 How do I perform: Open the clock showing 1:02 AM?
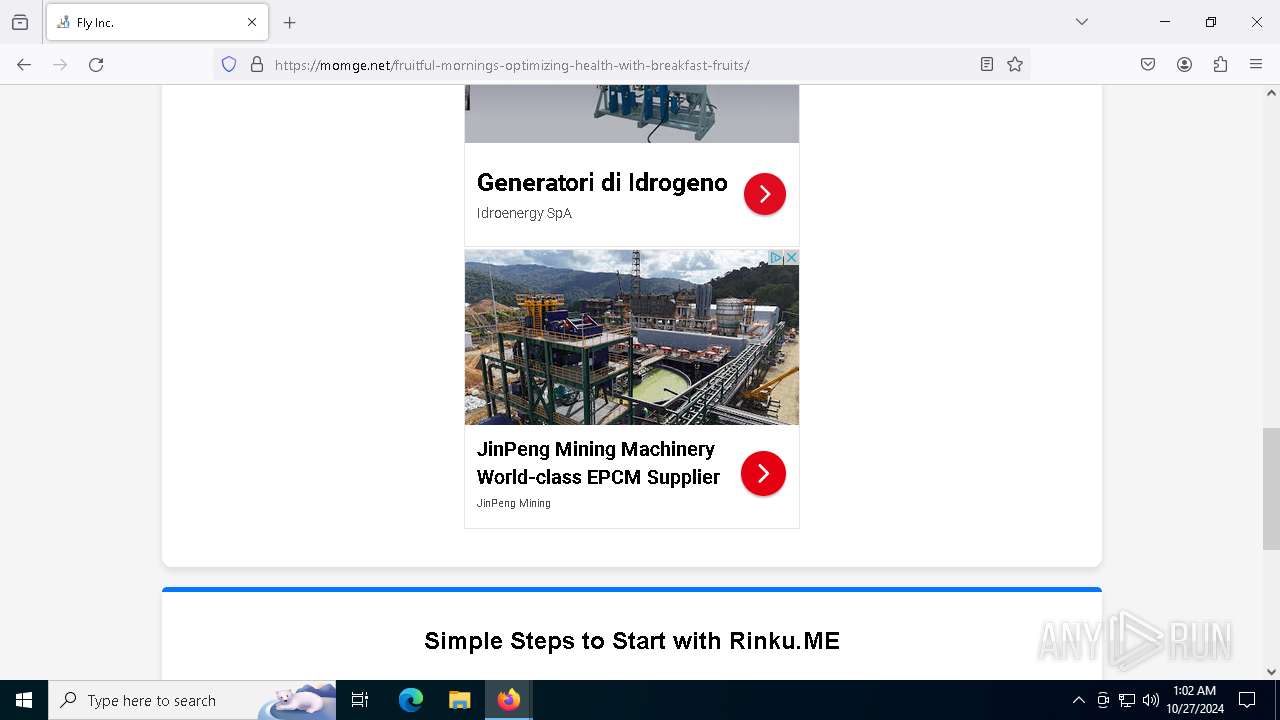[1194, 700]
